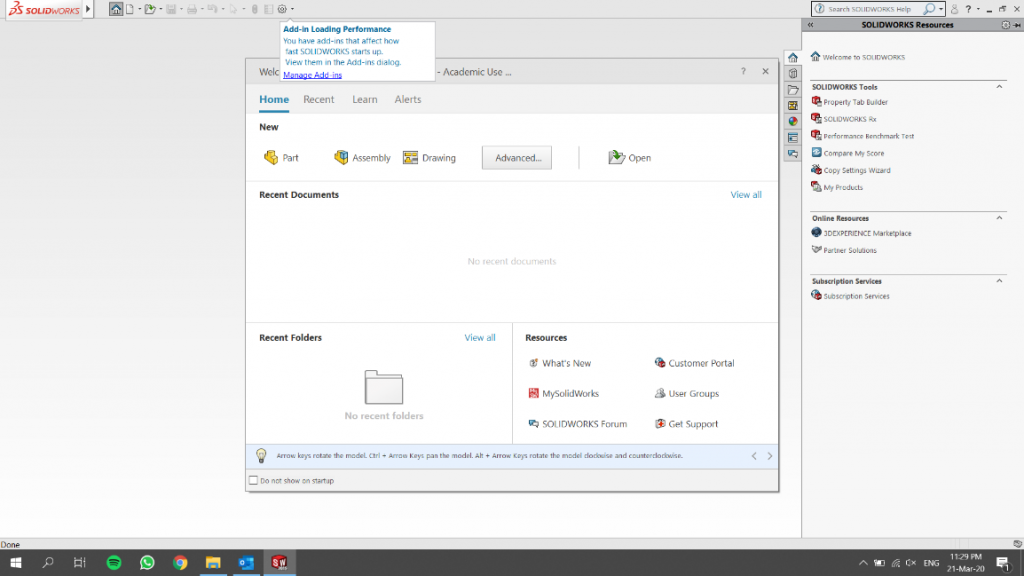Open 3DEXPERIENCE Marketplace in task pane
1024x576 pixels.
[x=861, y=233]
